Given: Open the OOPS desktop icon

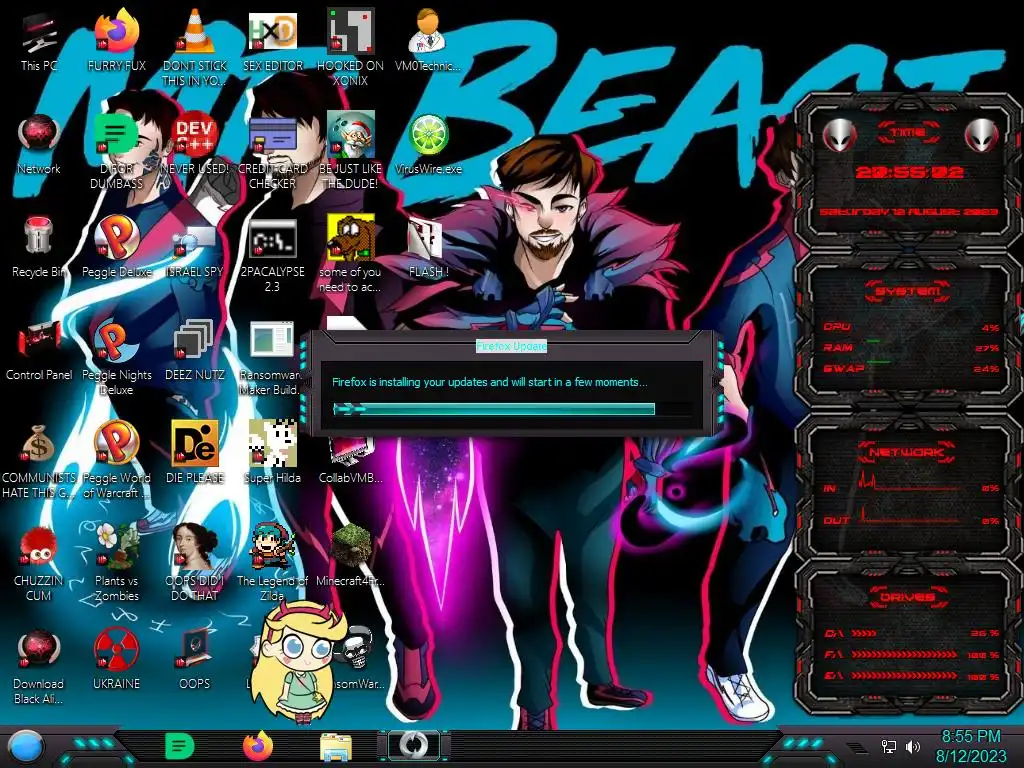Looking at the screenshot, I should [x=195, y=650].
